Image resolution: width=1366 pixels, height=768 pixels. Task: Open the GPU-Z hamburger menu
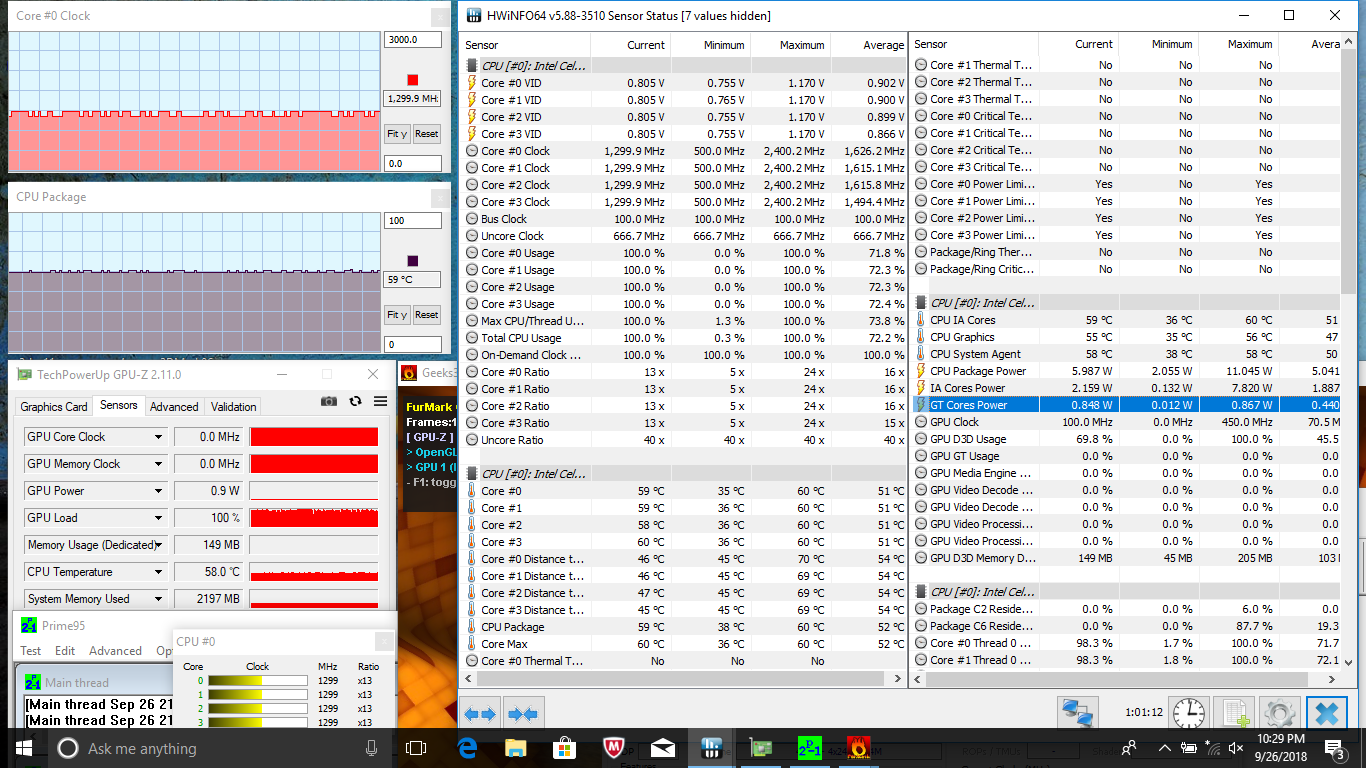pyautogui.click(x=380, y=401)
